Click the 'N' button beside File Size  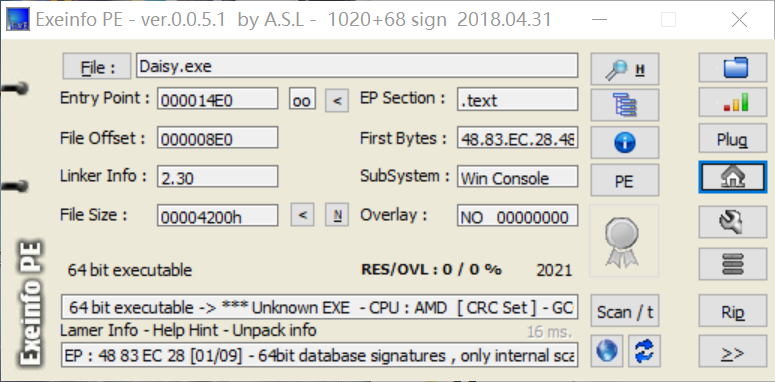[337, 215]
